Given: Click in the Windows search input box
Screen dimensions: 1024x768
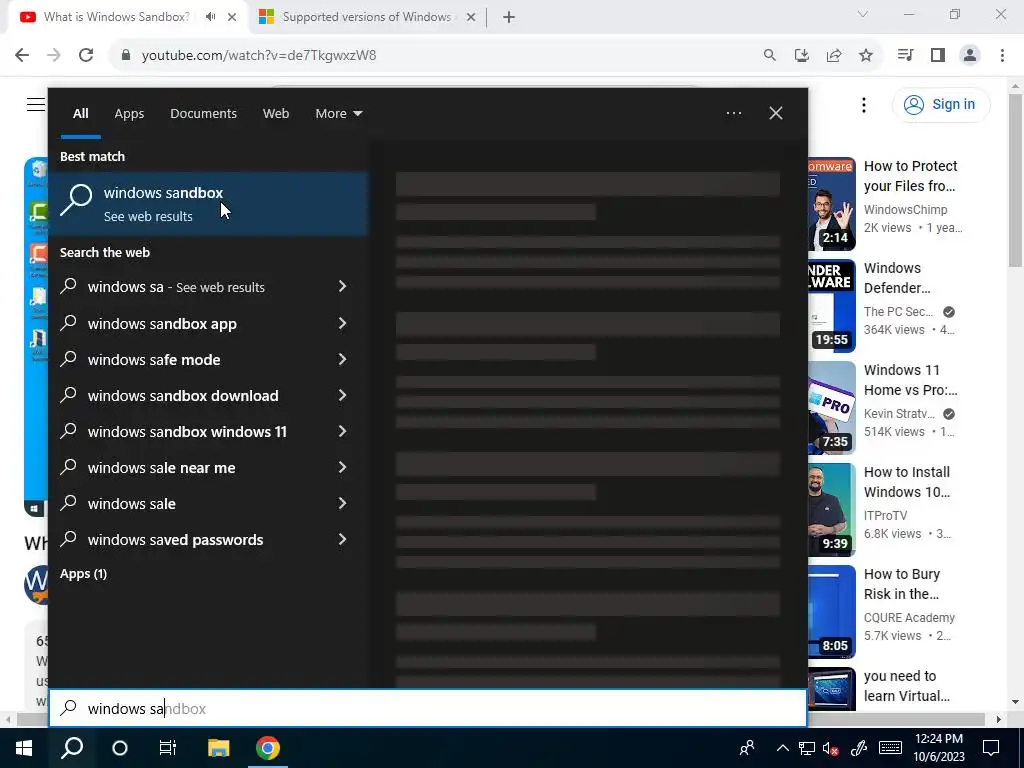Looking at the screenshot, I should click(x=428, y=708).
